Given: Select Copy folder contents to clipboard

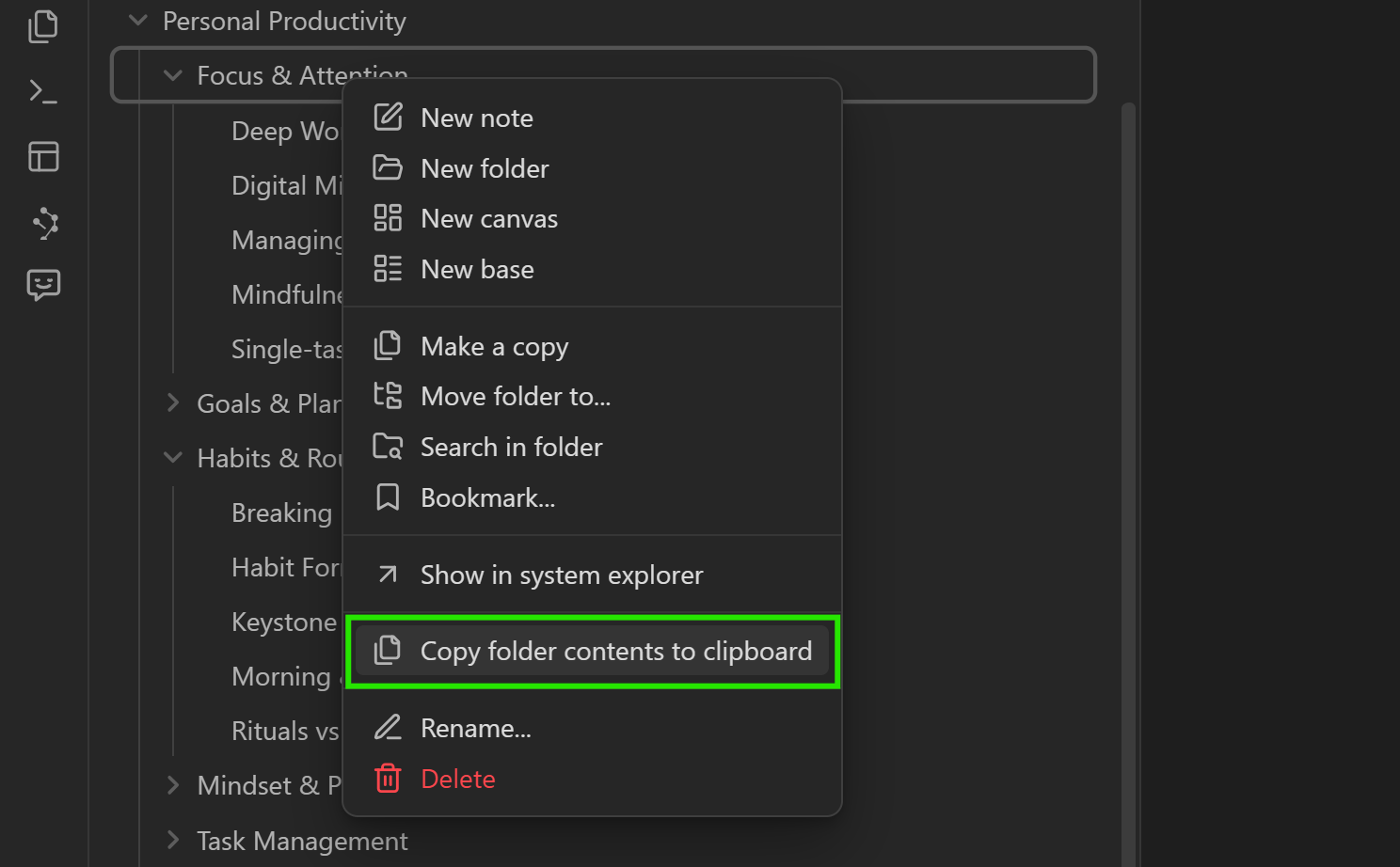Looking at the screenshot, I should point(616,651).
